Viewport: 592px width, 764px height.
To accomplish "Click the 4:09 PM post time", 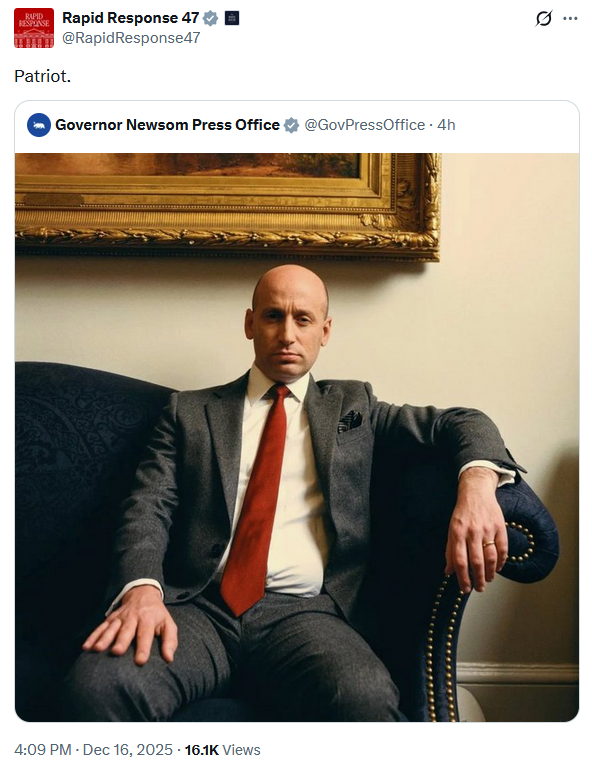I will pyautogui.click(x=42, y=749).
